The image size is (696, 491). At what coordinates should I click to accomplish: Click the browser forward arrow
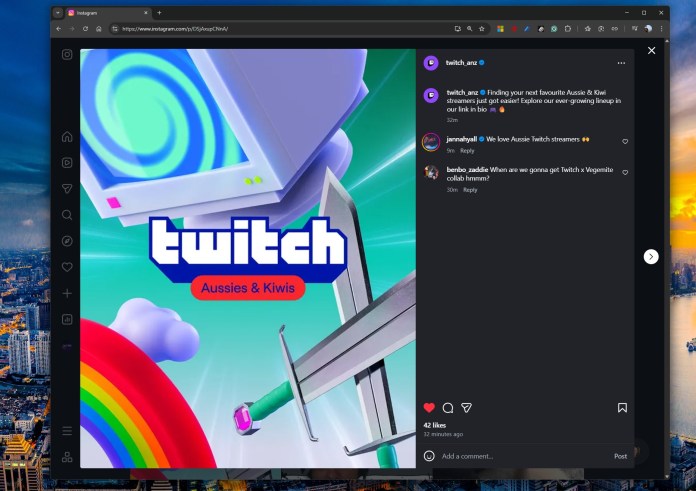tap(72, 29)
